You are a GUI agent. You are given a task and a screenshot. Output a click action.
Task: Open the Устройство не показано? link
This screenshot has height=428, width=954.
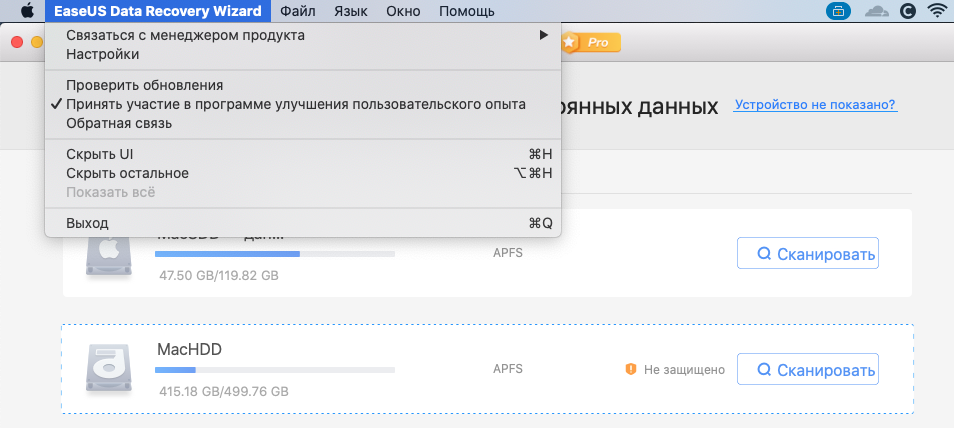tap(814, 104)
